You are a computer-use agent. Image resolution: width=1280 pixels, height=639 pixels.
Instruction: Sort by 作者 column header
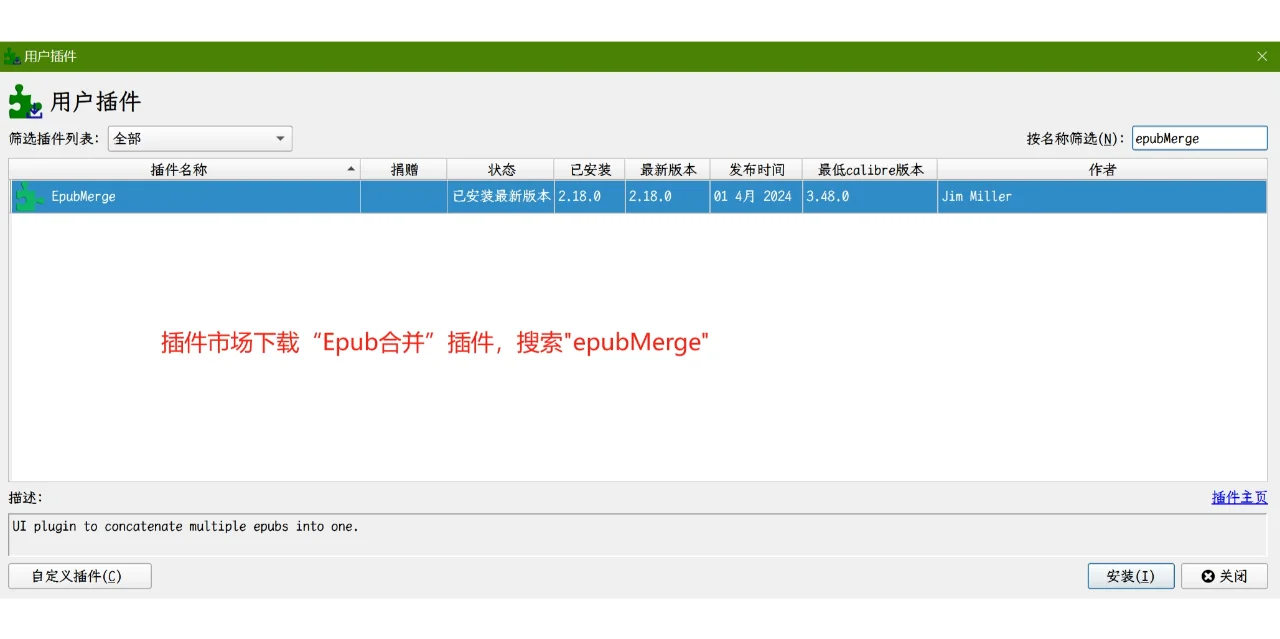point(1102,170)
